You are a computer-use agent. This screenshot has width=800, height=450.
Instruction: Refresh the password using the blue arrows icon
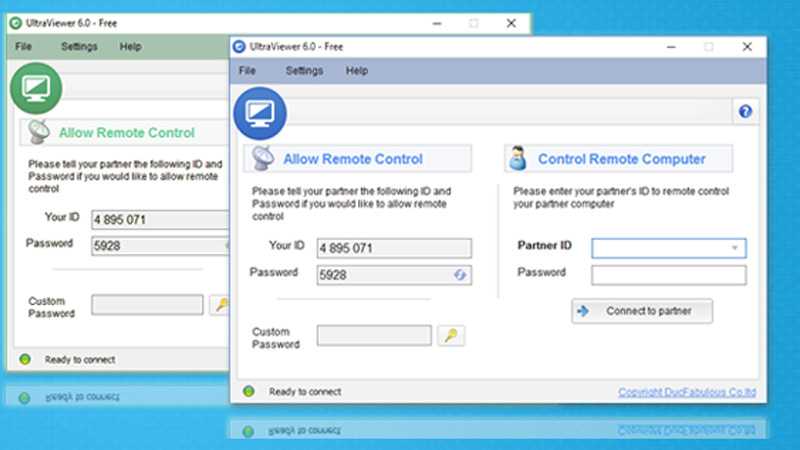pyautogui.click(x=460, y=274)
